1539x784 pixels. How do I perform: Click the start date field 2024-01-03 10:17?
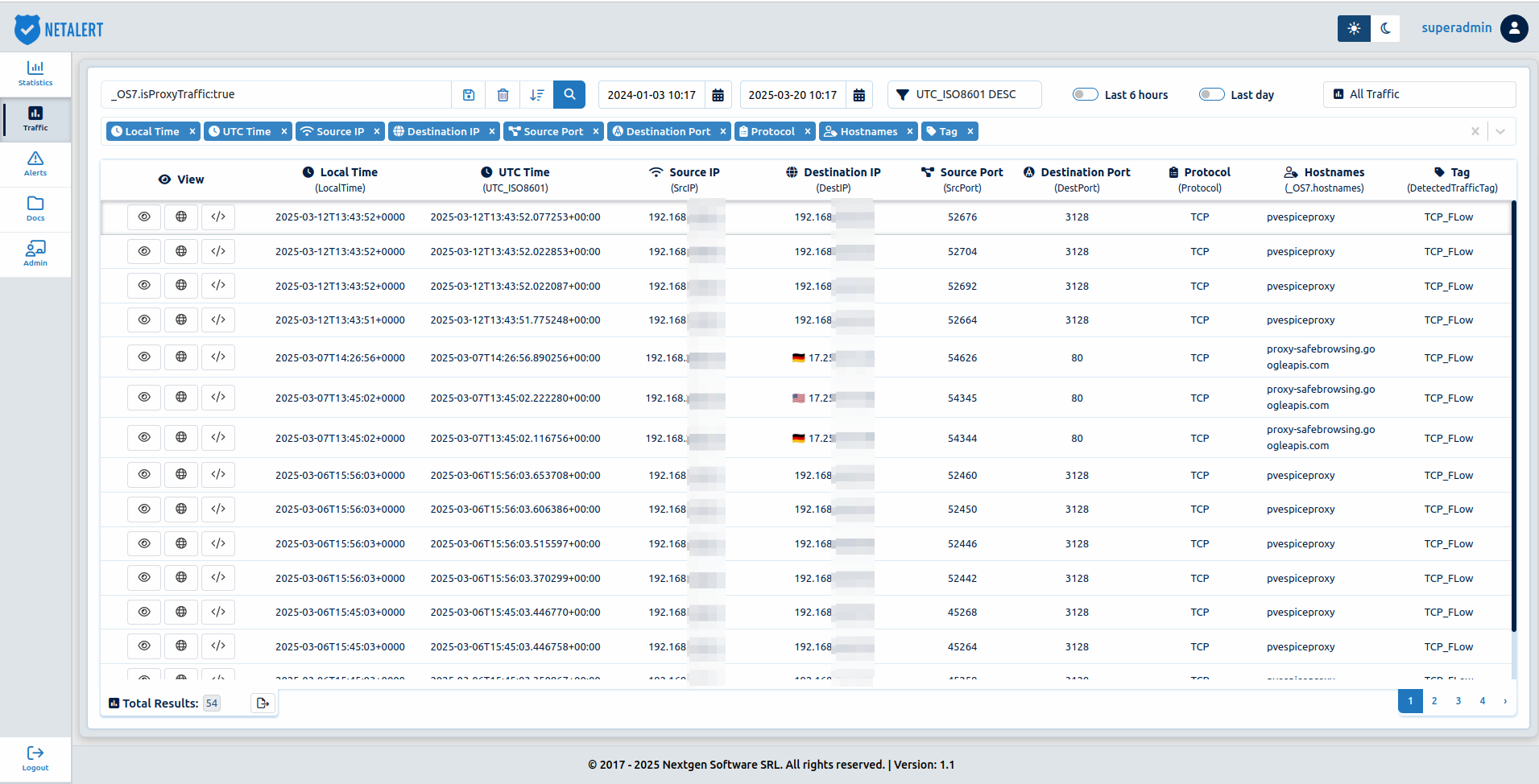click(x=652, y=95)
